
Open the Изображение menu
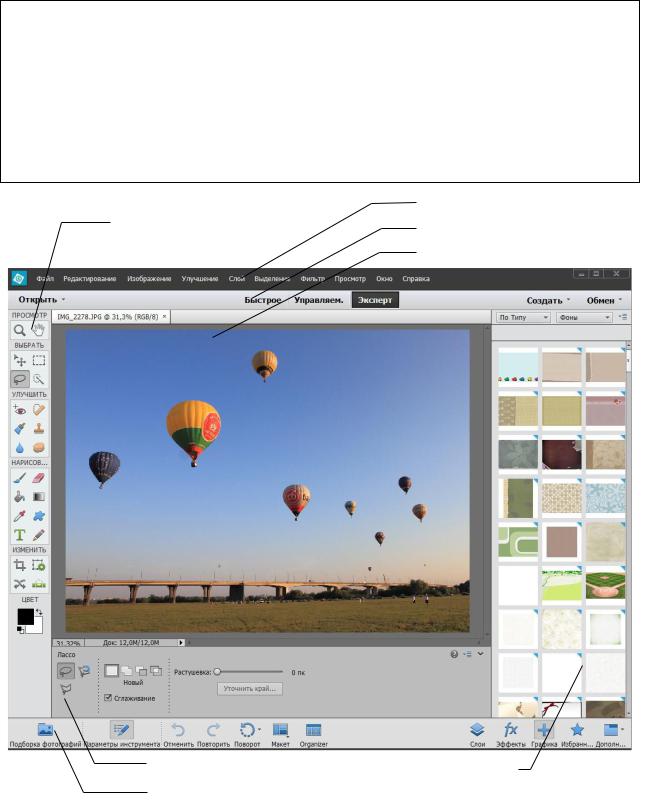(x=149, y=278)
